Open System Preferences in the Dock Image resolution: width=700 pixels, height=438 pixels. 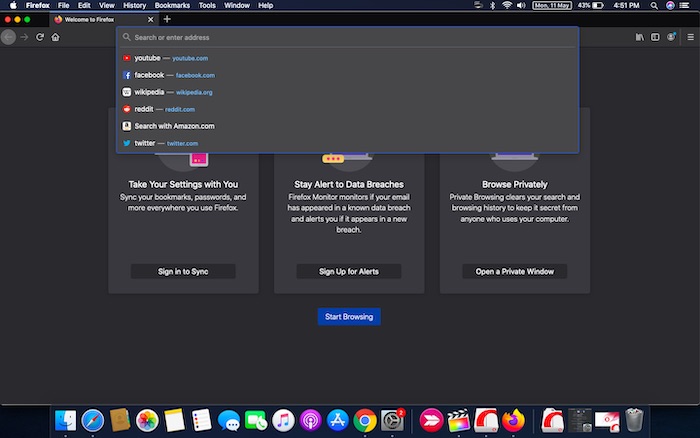point(392,421)
